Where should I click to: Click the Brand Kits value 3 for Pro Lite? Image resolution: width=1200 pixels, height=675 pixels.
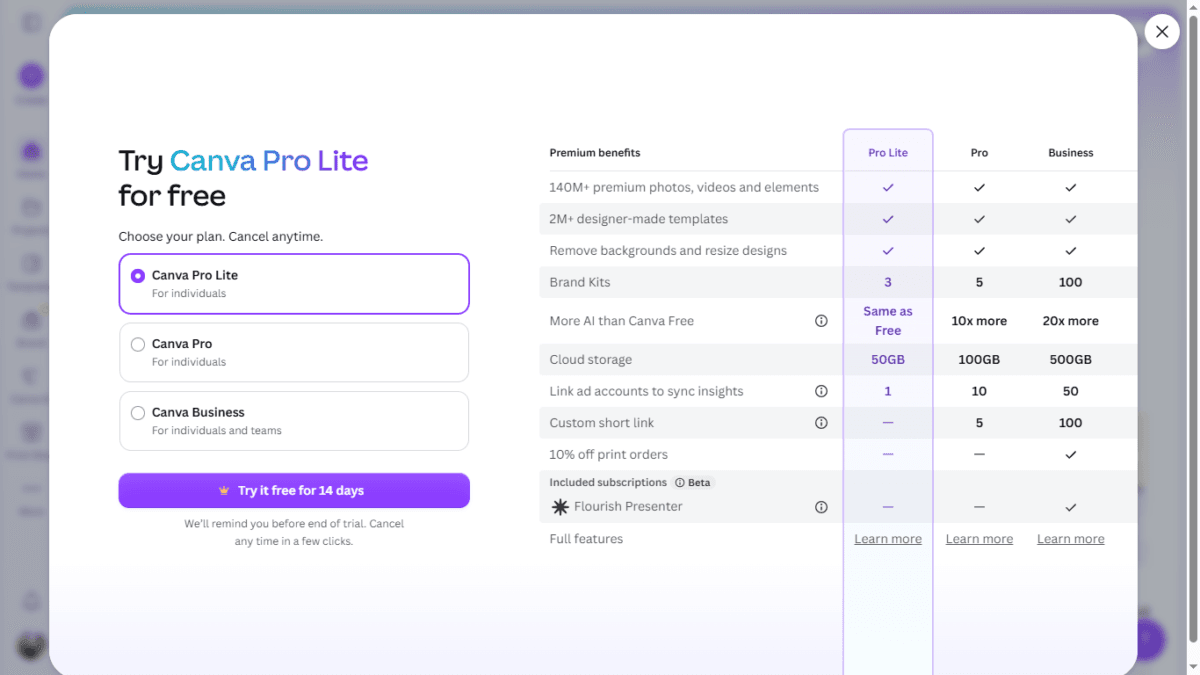888,282
